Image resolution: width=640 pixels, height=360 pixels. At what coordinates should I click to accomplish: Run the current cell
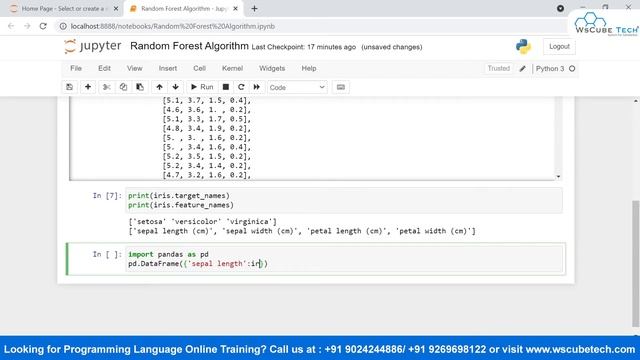202,87
